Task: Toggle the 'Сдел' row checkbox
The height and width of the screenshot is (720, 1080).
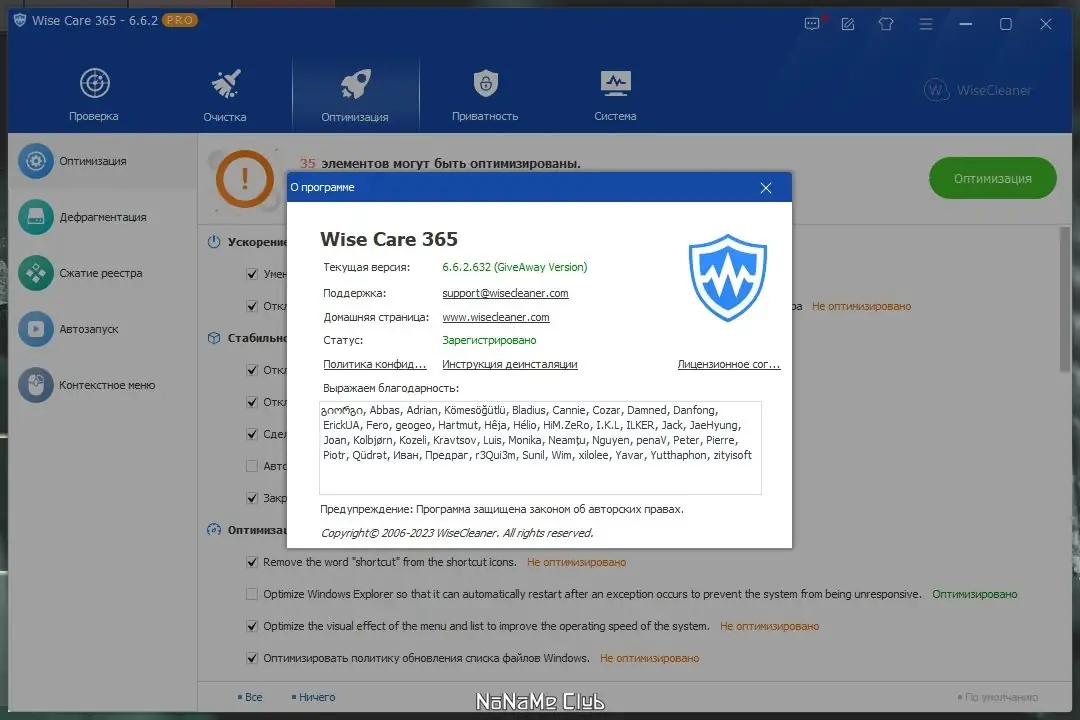Action: tap(252, 434)
